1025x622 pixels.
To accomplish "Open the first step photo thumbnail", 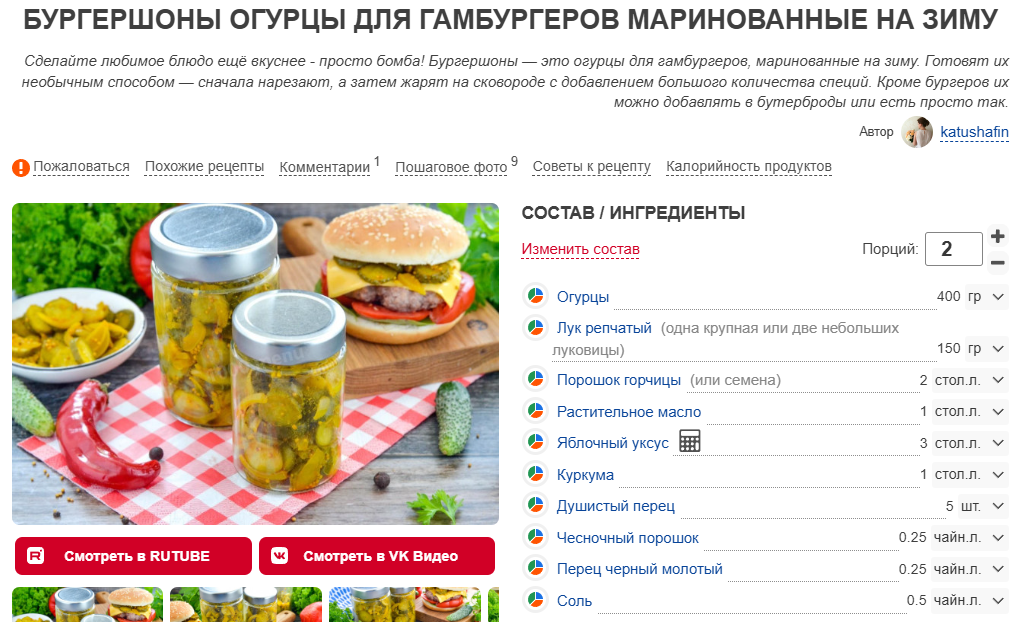I will tap(88, 604).
